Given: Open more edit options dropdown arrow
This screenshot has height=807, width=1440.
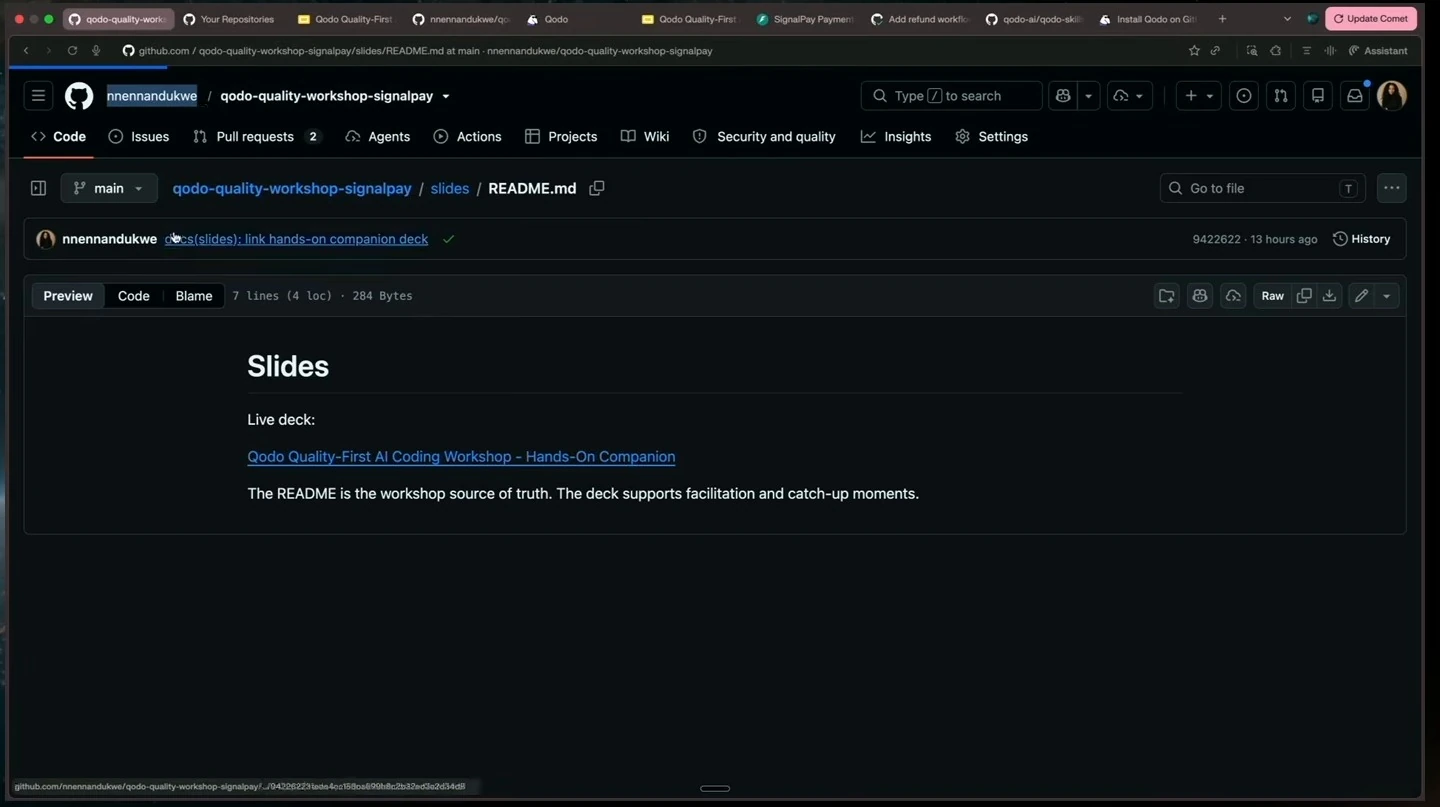Looking at the screenshot, I should click(x=1386, y=296).
